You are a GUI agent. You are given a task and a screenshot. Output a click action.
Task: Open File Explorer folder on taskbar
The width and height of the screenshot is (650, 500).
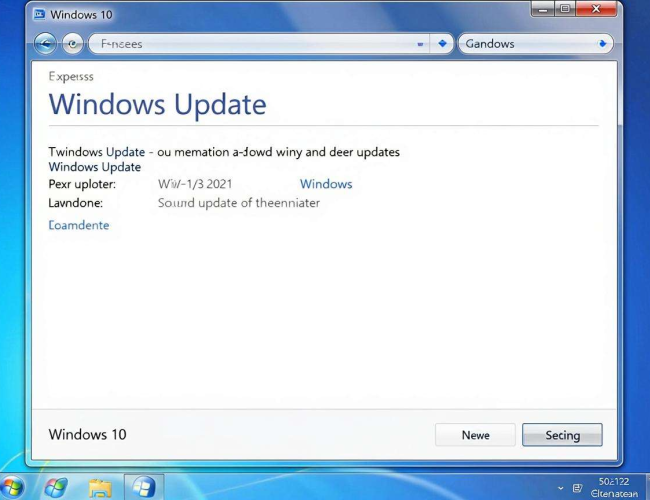[x=100, y=488]
